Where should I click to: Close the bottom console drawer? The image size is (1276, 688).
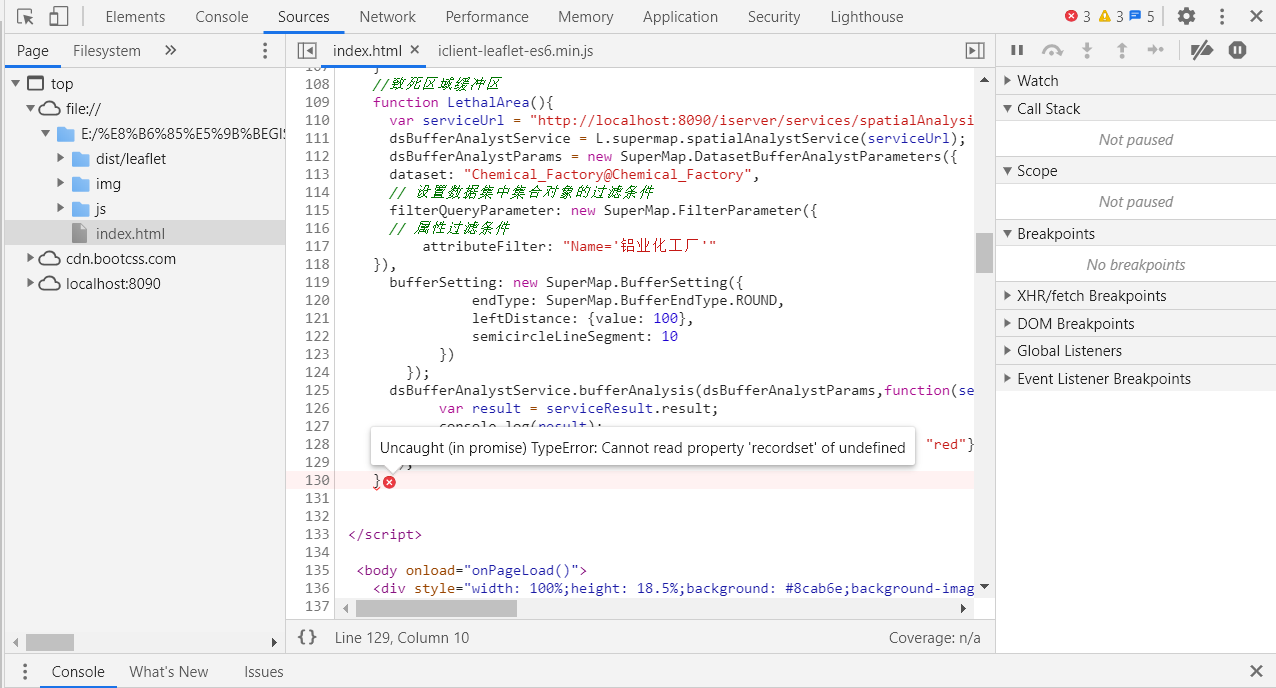[1256, 672]
